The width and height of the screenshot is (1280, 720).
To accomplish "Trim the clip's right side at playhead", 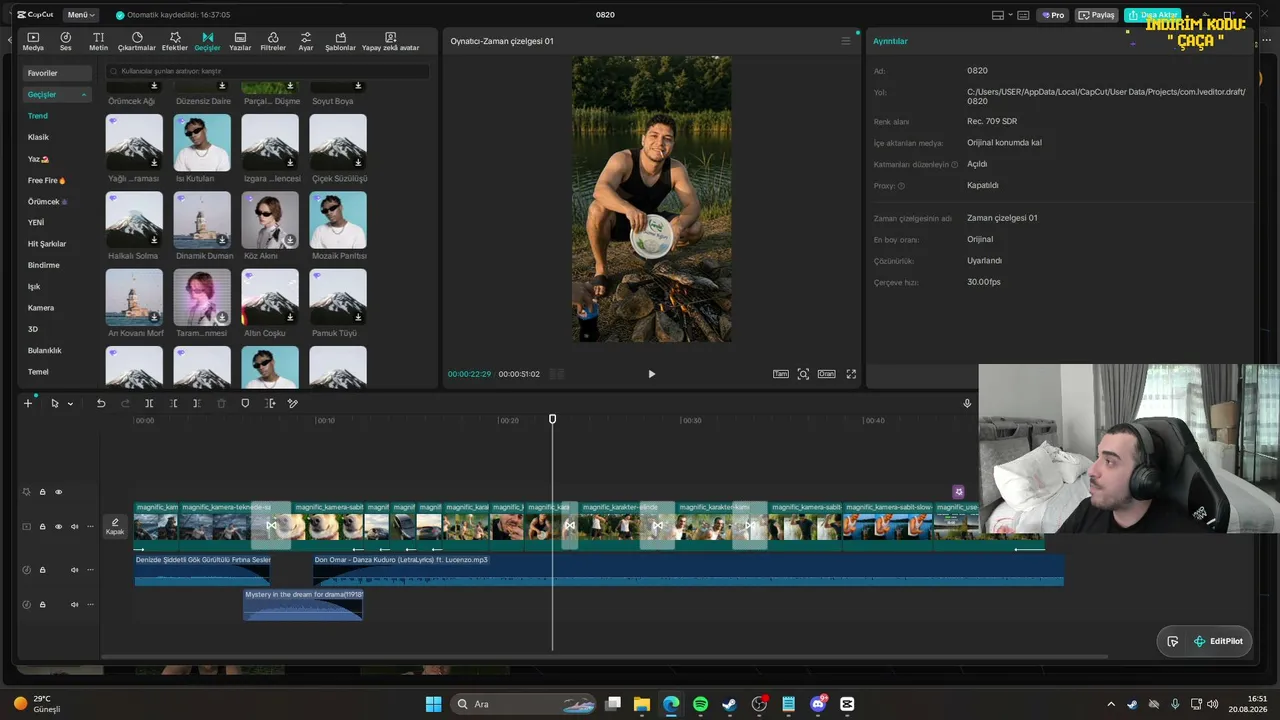I will point(197,404).
